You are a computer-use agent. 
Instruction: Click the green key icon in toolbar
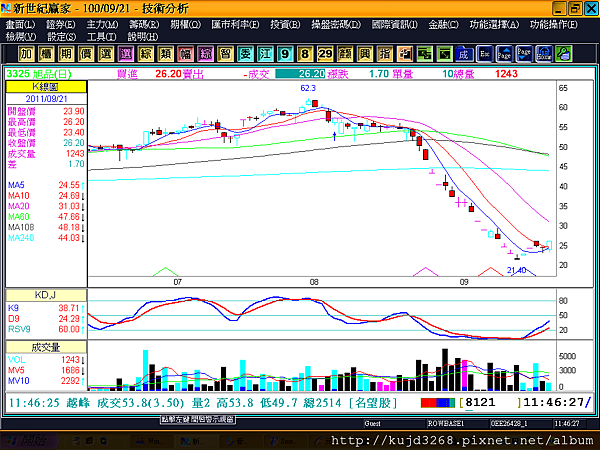click(x=564, y=54)
